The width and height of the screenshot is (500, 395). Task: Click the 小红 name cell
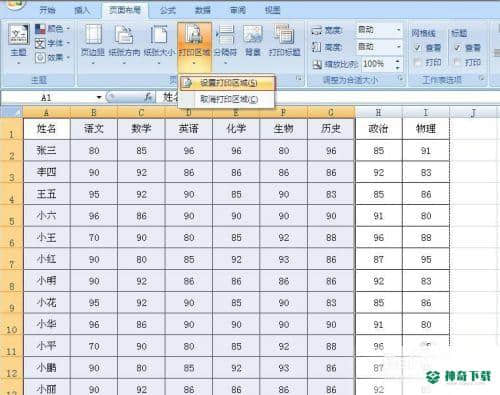click(46, 259)
